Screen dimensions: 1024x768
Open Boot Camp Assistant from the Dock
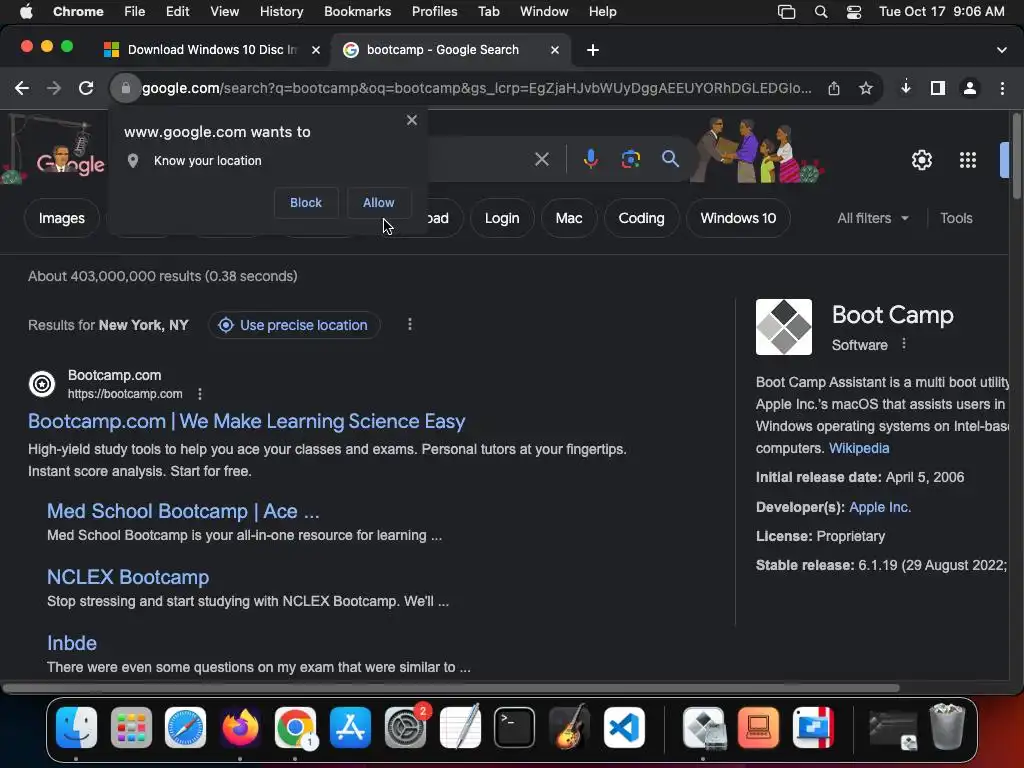[x=704, y=728]
